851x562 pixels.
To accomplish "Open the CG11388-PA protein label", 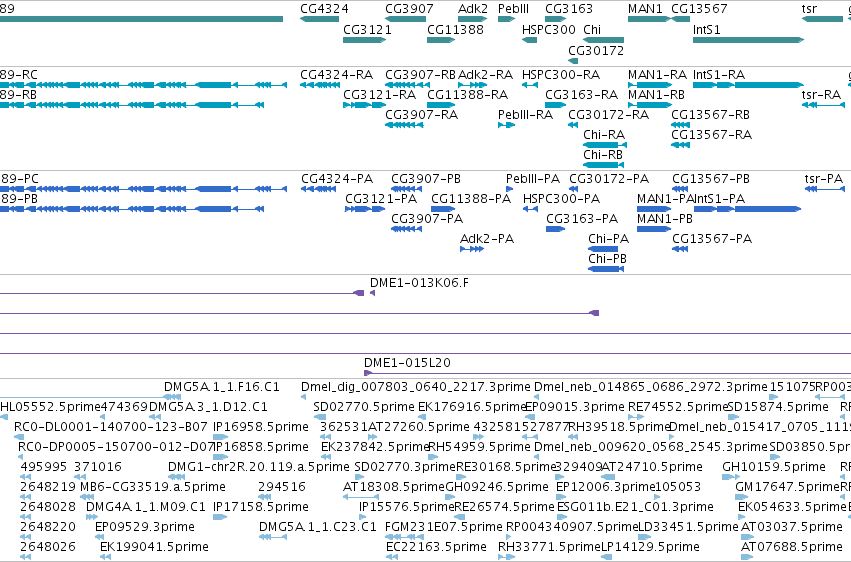I will coord(471,199).
